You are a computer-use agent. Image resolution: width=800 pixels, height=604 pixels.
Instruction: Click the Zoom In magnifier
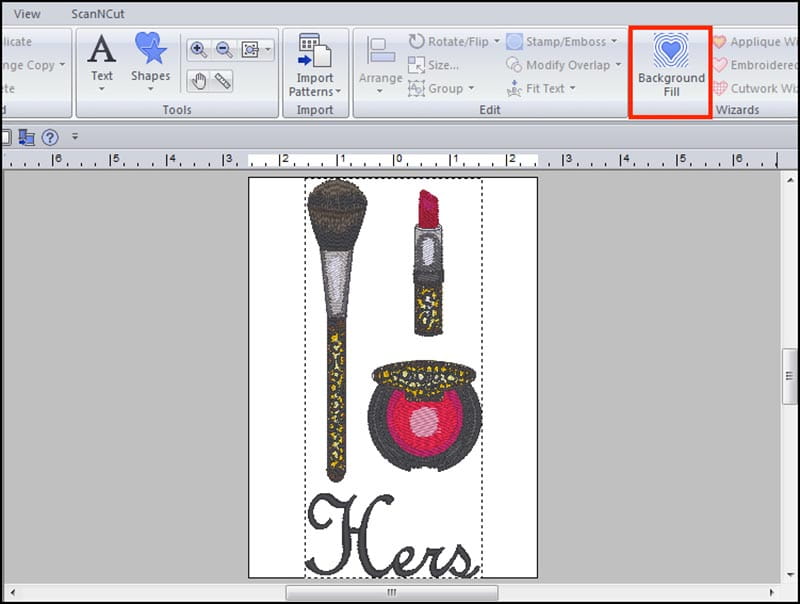198,49
